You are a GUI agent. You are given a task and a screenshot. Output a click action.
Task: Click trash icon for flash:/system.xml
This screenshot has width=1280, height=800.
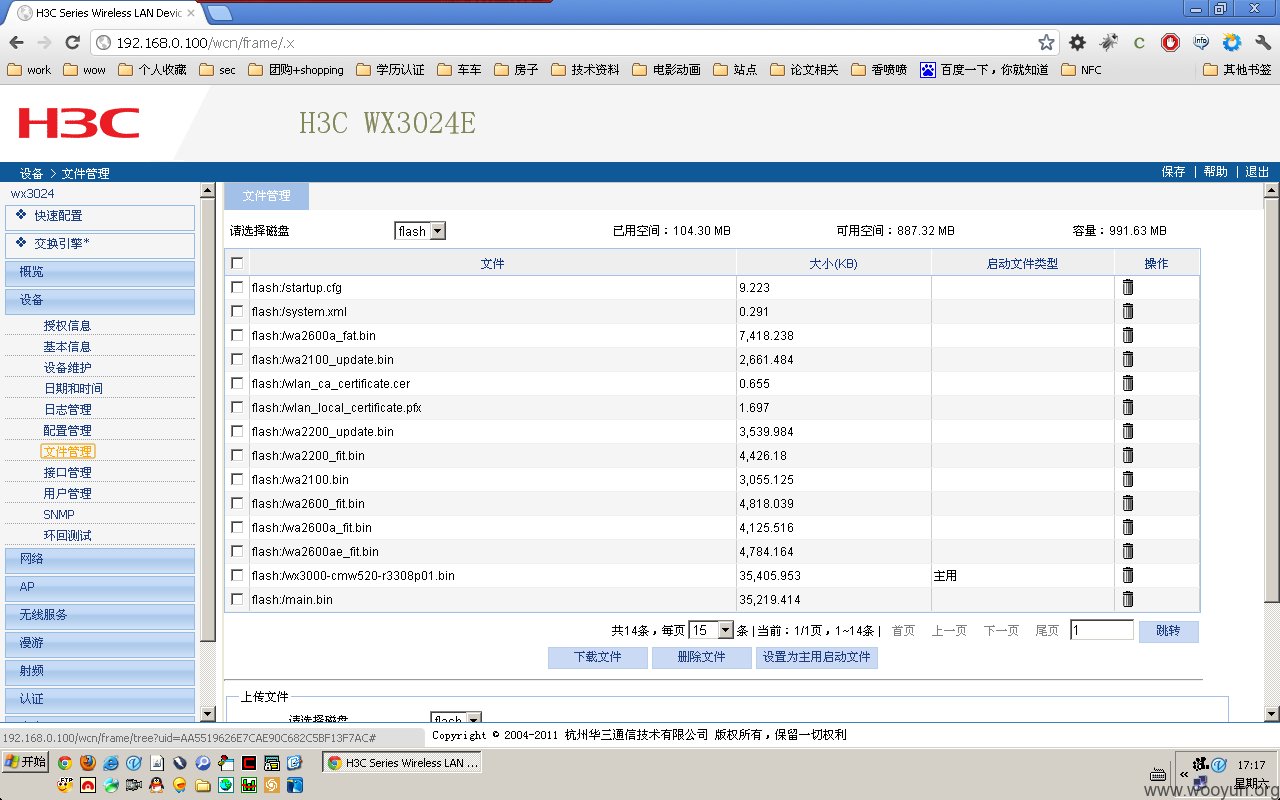pos(1128,311)
